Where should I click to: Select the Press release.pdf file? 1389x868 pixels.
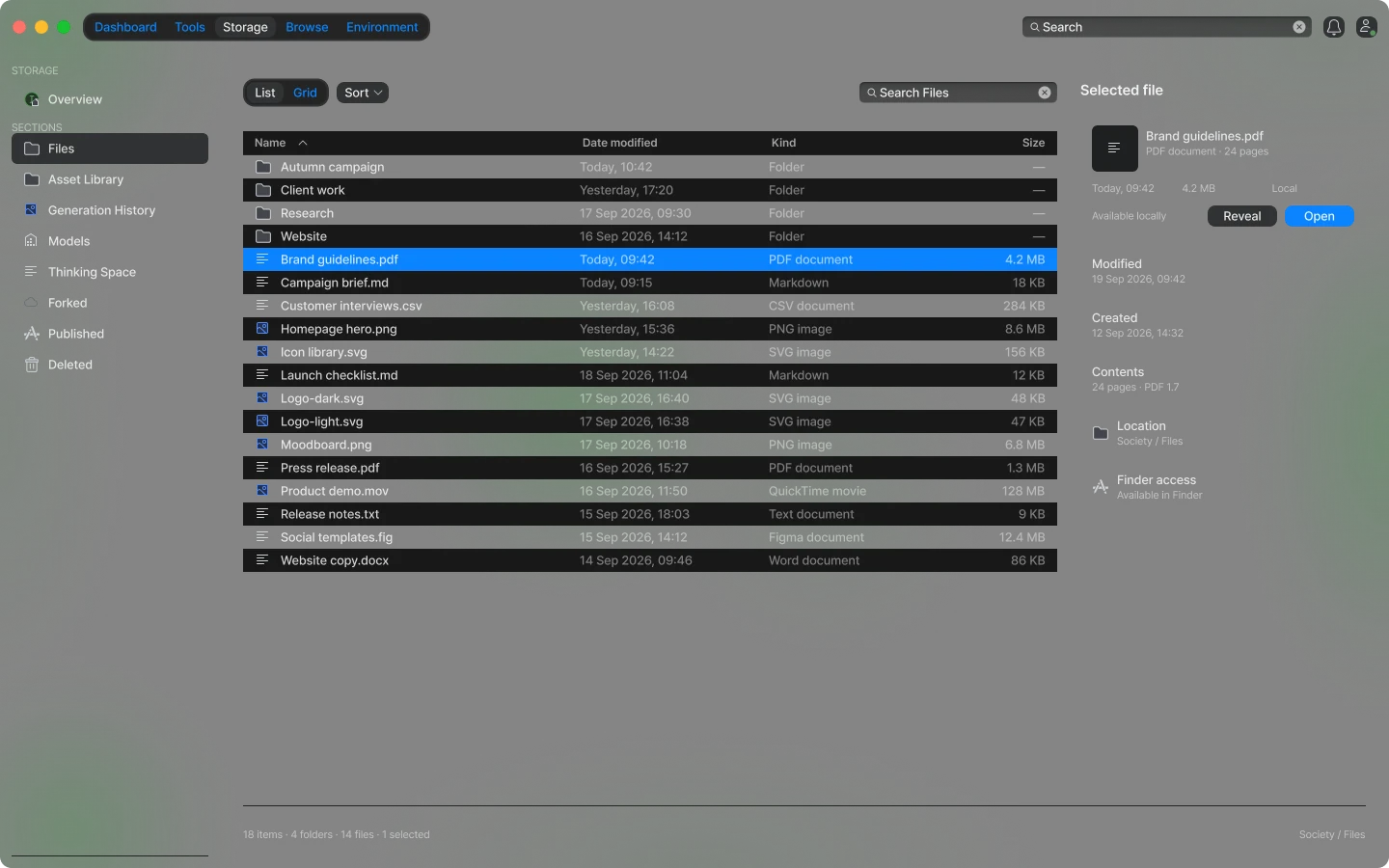coord(650,468)
